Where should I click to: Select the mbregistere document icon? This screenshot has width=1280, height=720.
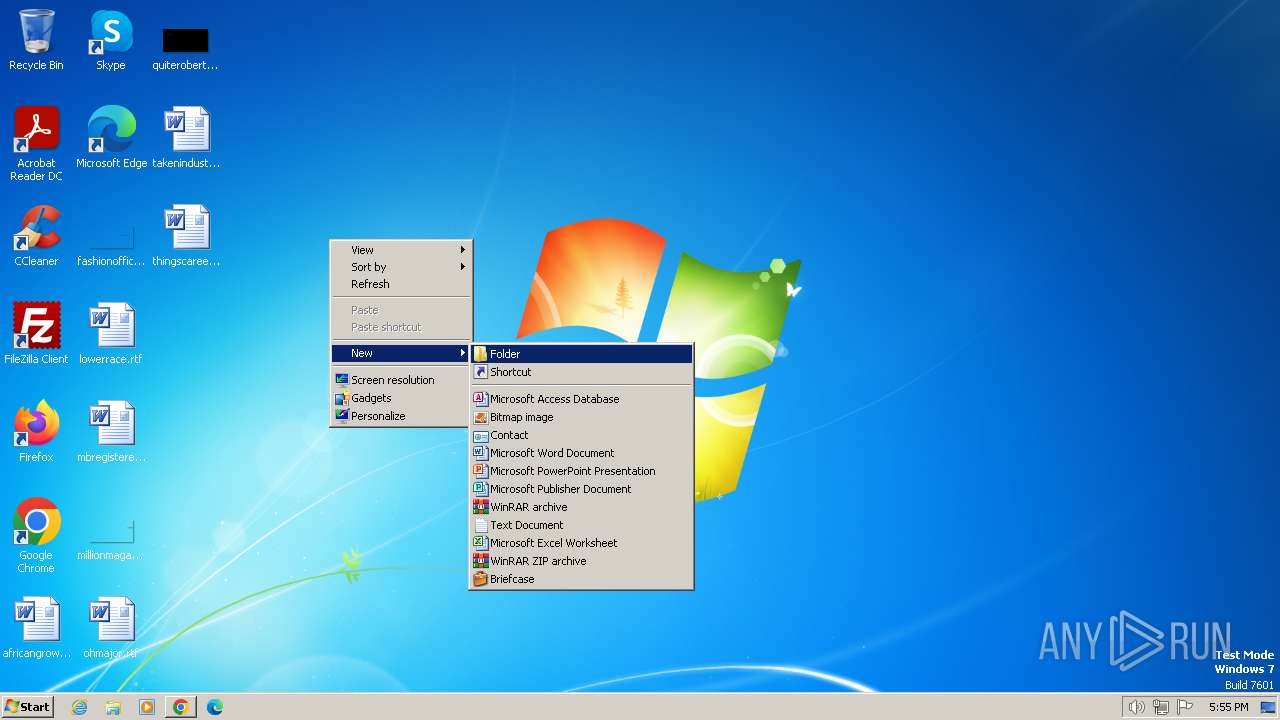click(111, 432)
